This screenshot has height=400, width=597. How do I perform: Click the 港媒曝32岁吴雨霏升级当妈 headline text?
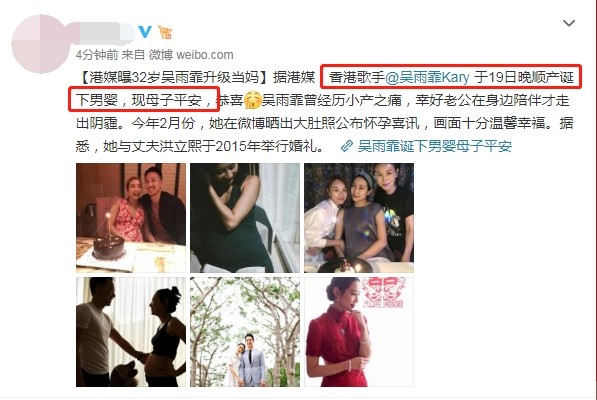(x=174, y=77)
